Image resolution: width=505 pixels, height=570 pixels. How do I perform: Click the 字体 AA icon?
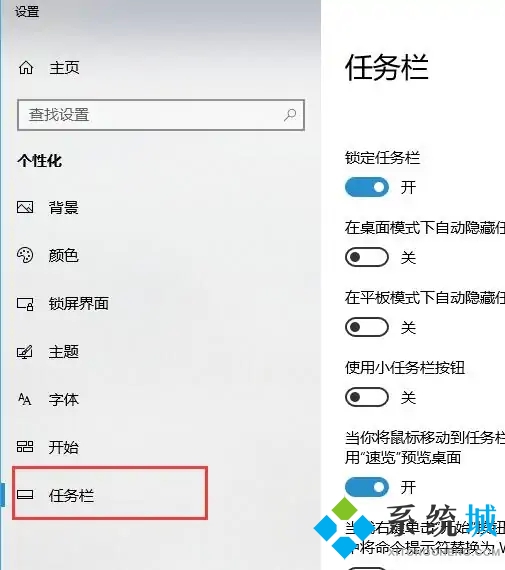(x=25, y=399)
